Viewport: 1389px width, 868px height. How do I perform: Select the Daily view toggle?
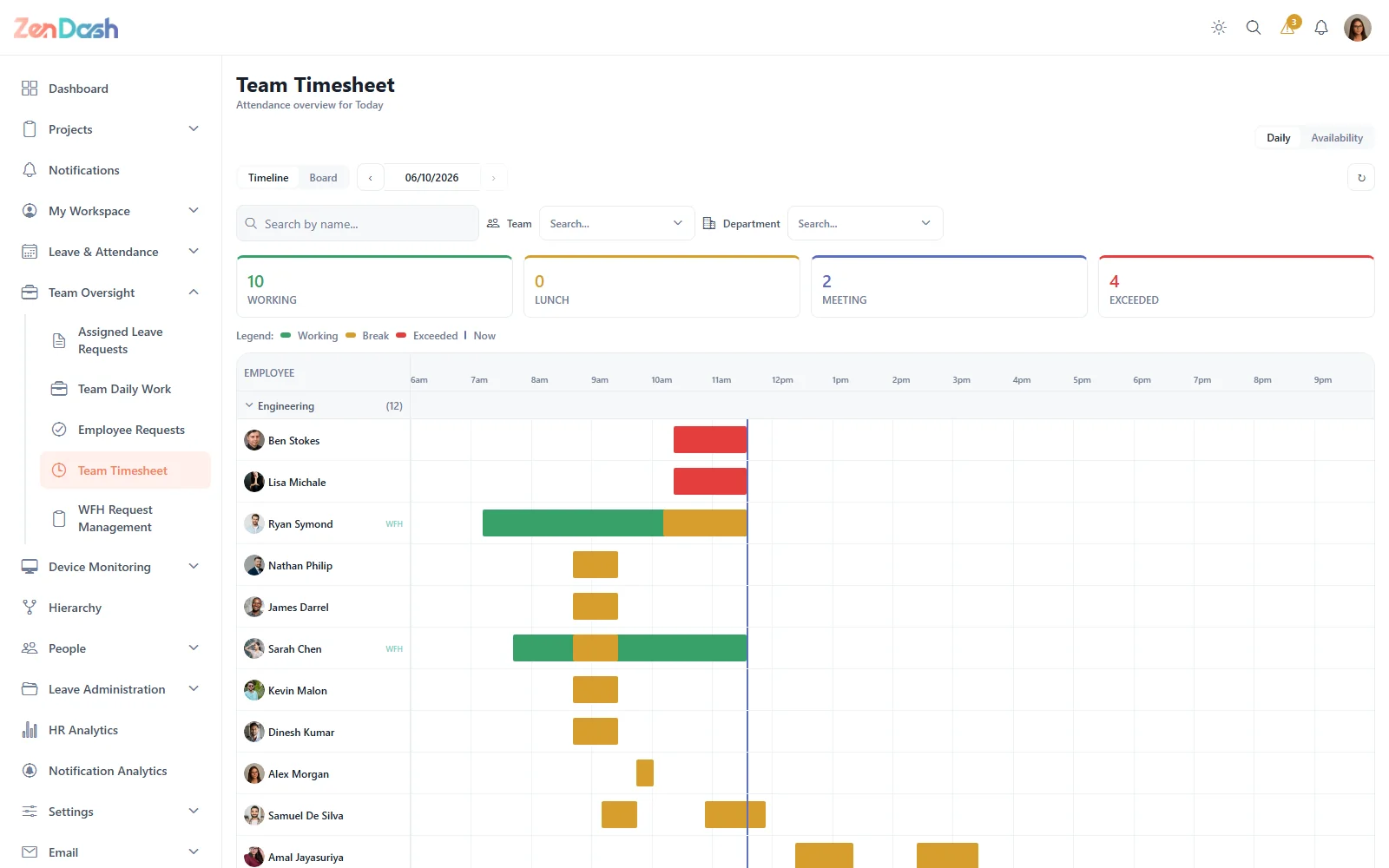(x=1278, y=138)
